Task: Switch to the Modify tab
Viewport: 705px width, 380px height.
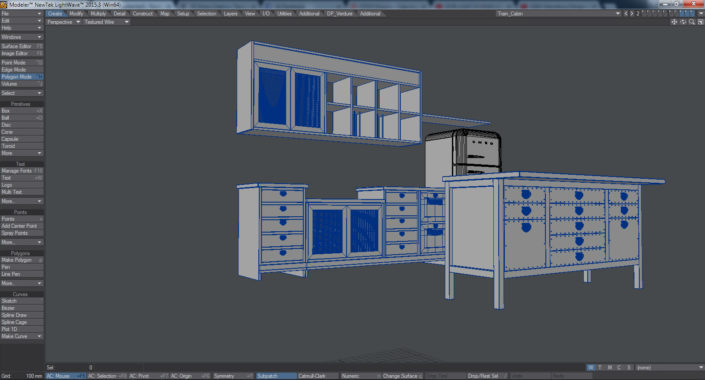Action: (x=76, y=13)
